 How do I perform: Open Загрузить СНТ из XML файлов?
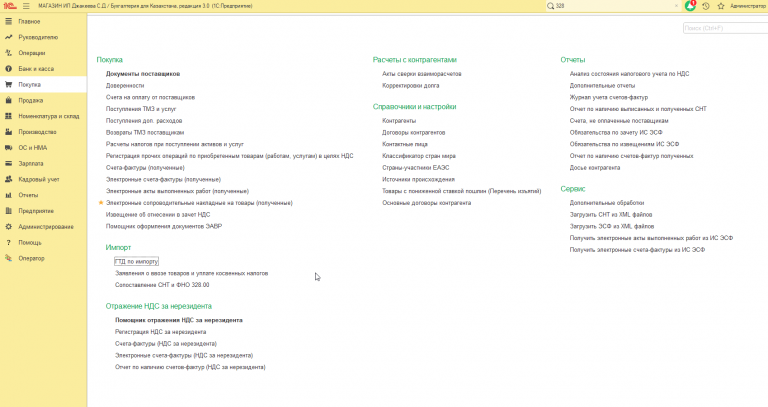click(611, 215)
